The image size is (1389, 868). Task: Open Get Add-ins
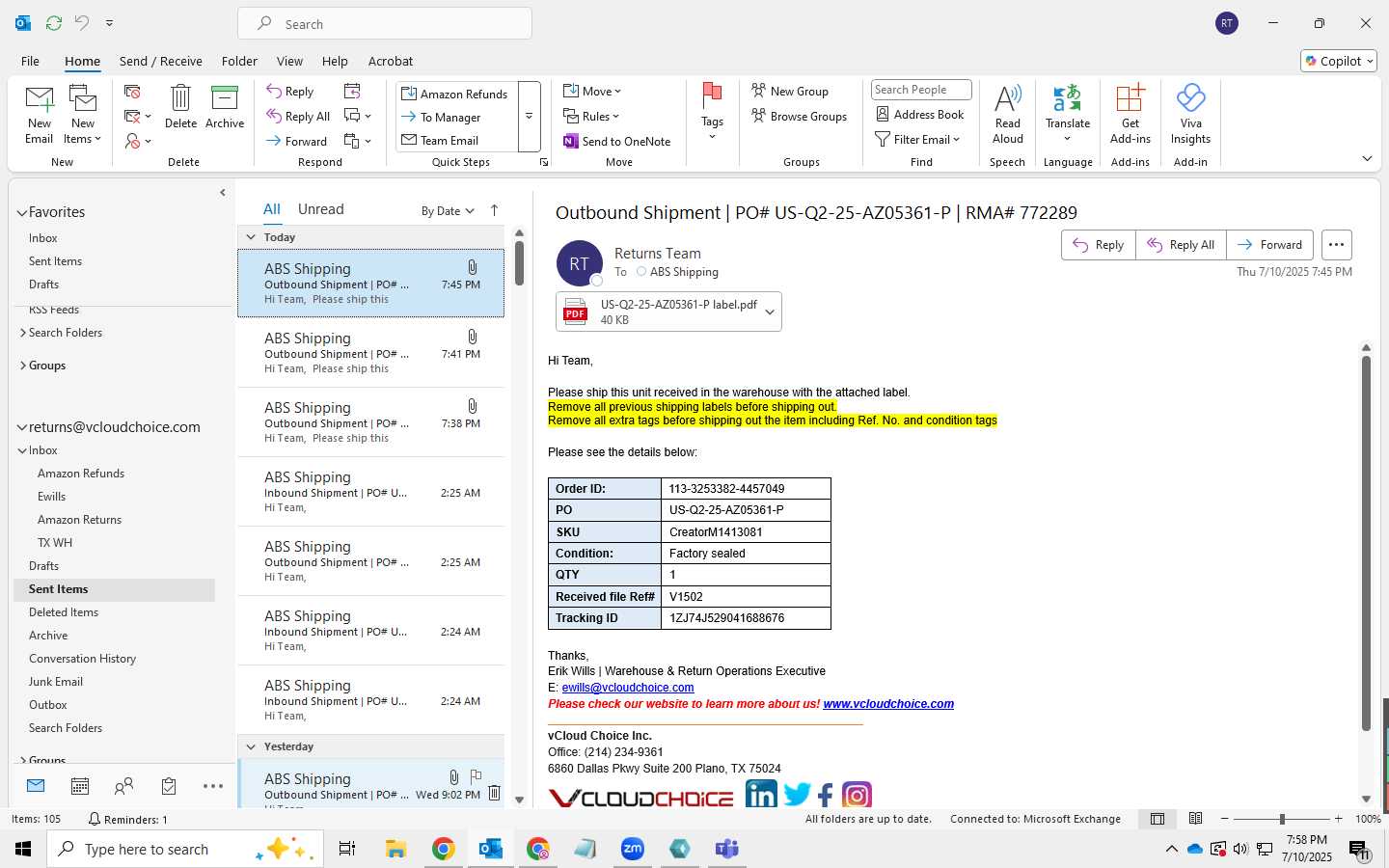point(1130,115)
